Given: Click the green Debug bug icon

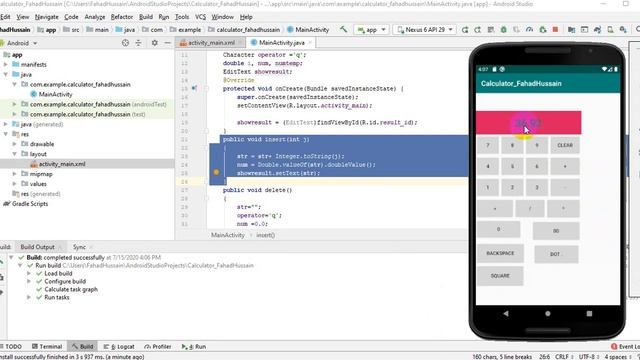Looking at the screenshot, I should (x=504, y=30).
